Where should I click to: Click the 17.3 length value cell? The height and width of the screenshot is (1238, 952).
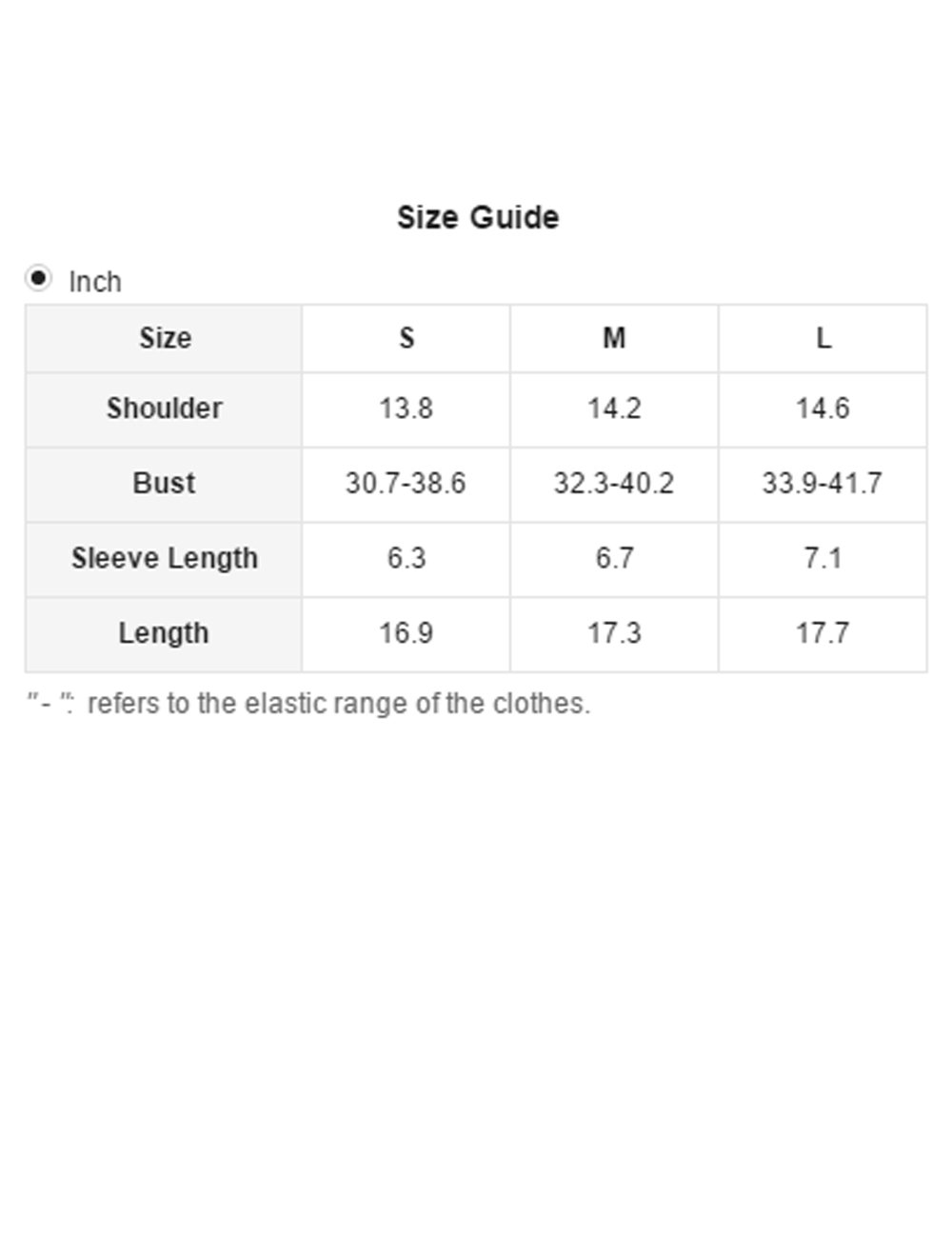pos(615,635)
